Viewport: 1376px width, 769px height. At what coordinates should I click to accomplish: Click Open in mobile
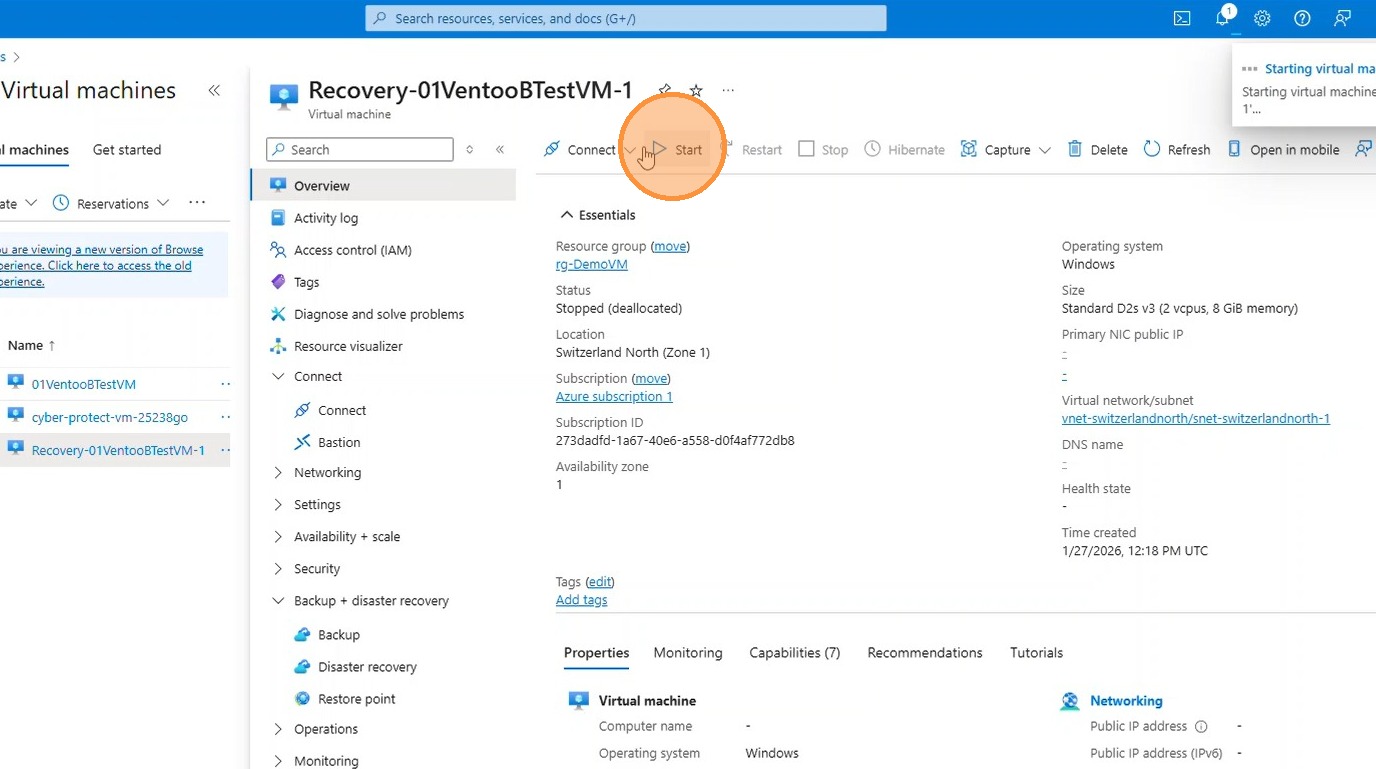coord(1283,149)
